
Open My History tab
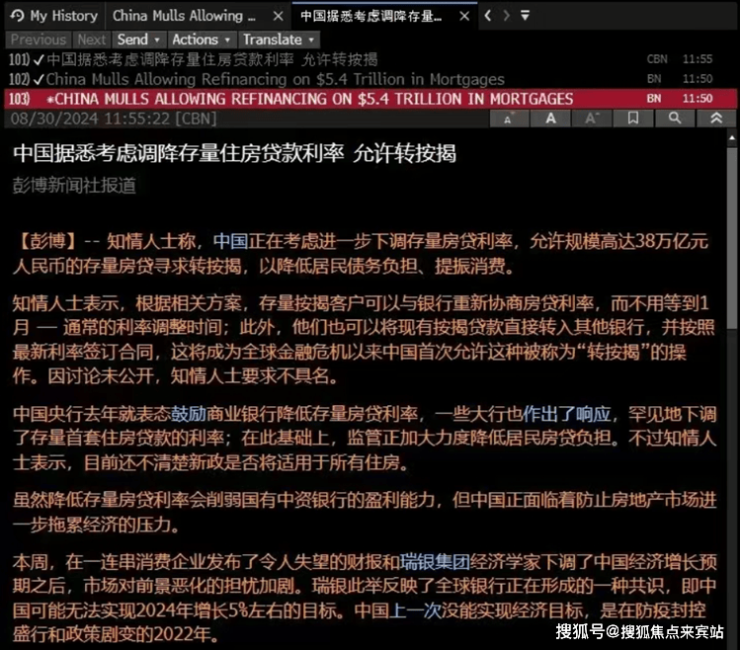tap(55, 16)
